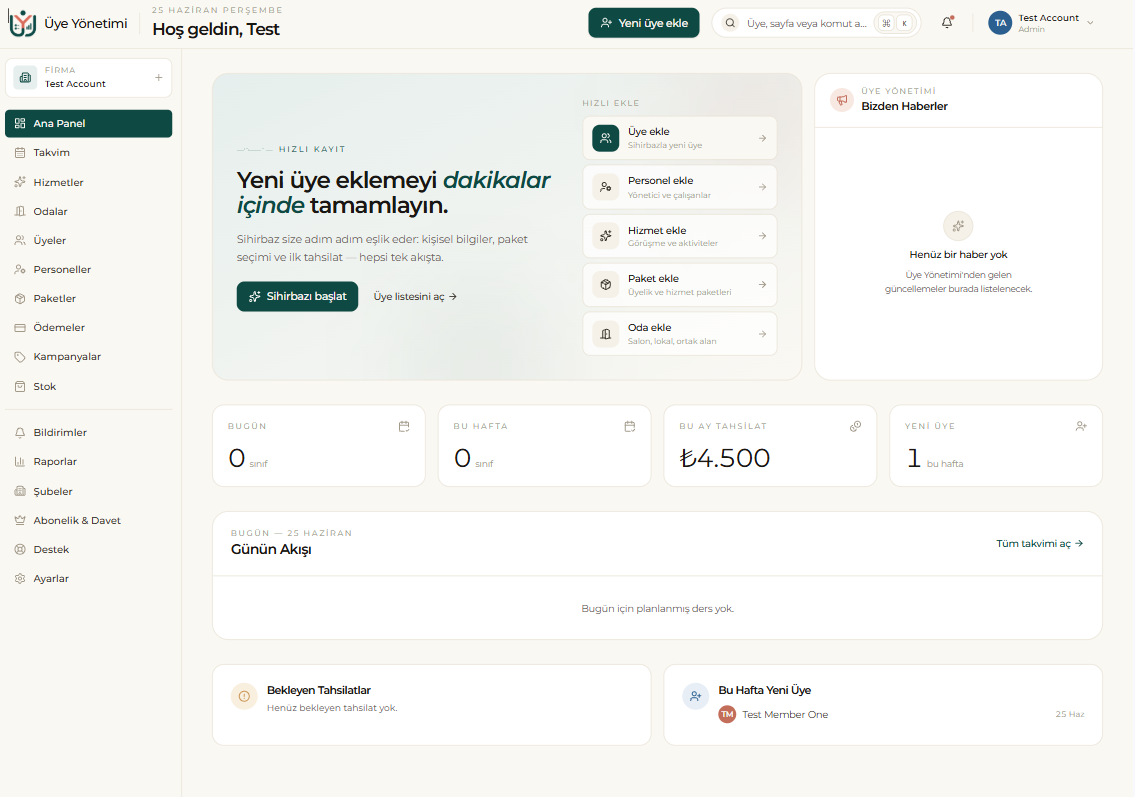The width and height of the screenshot is (1135, 797).
Task: Click the Üye Yönetimi logo icon
Action: [22, 23]
